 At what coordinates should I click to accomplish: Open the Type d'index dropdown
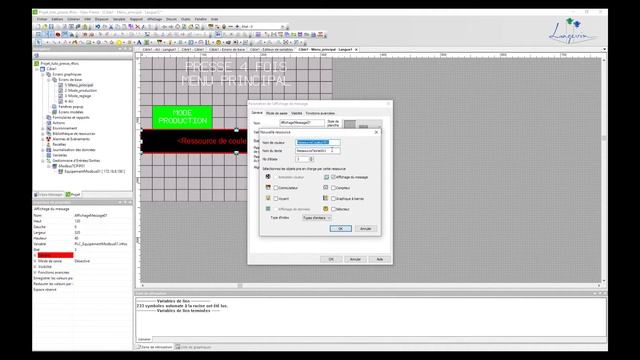click(317, 218)
